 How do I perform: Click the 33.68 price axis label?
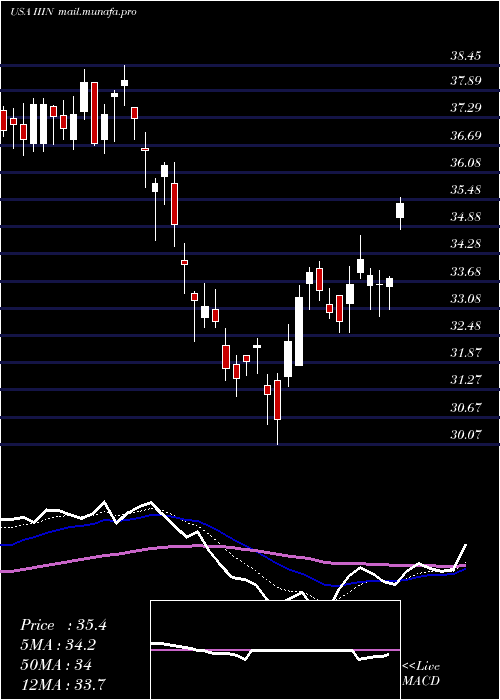point(466,271)
